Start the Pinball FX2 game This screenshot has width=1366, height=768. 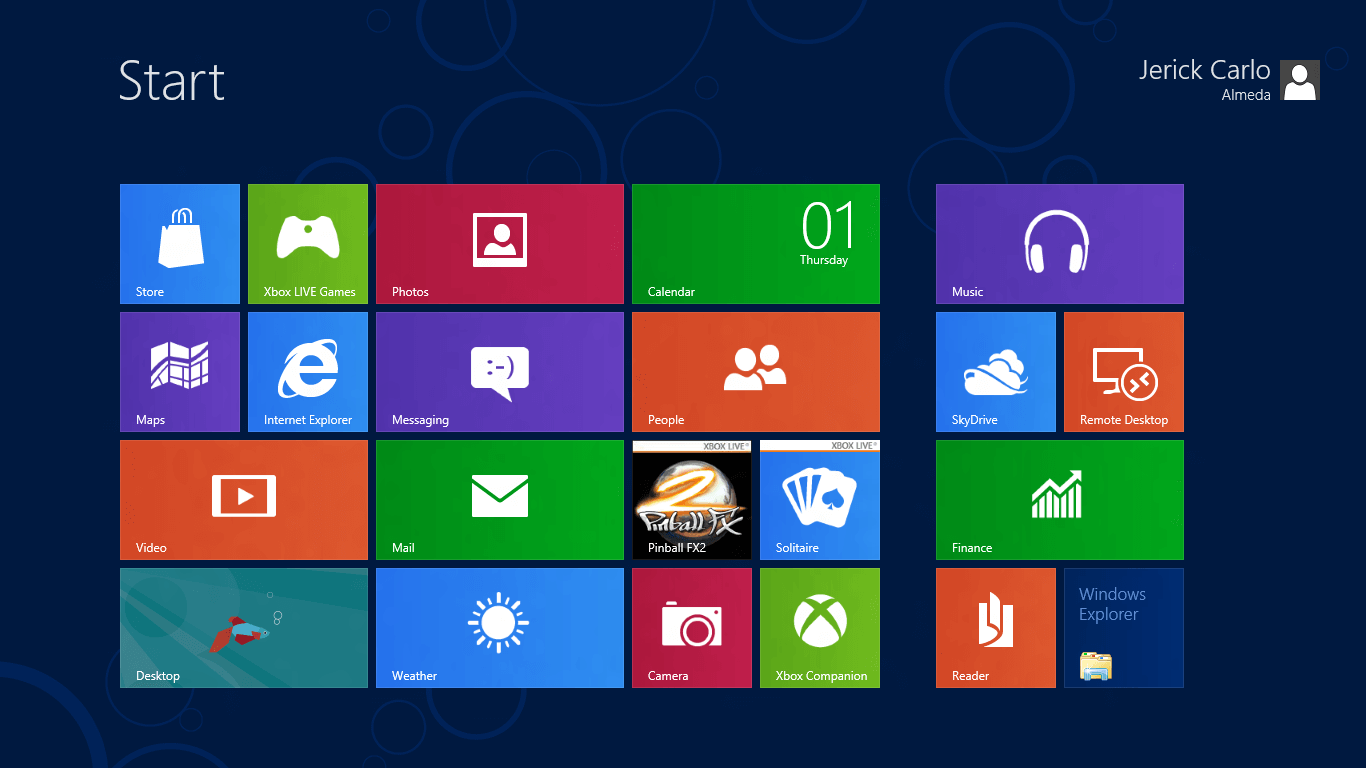tap(692, 500)
